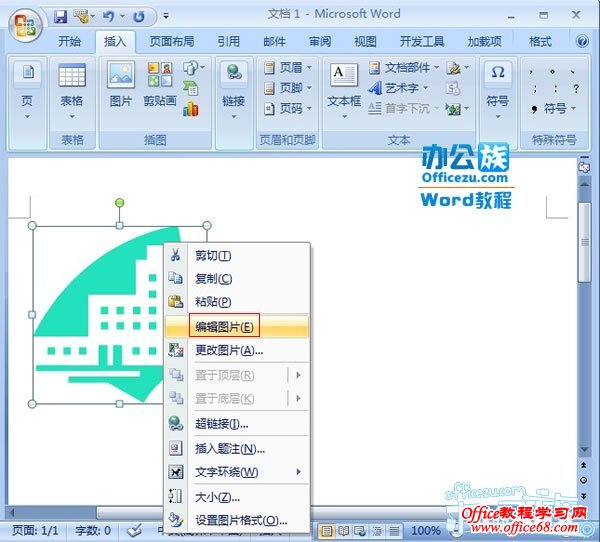Image resolution: width=600 pixels, height=542 pixels.
Task: Click the green rotation handle of image
Action: [119, 202]
